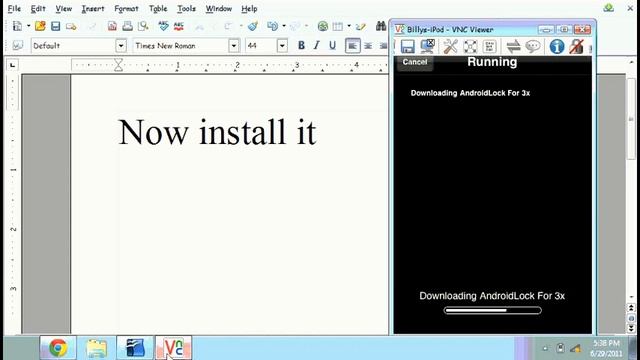Click the Save connection icon in VNC Viewer
Screen dimensions: 640x360
[407, 46]
